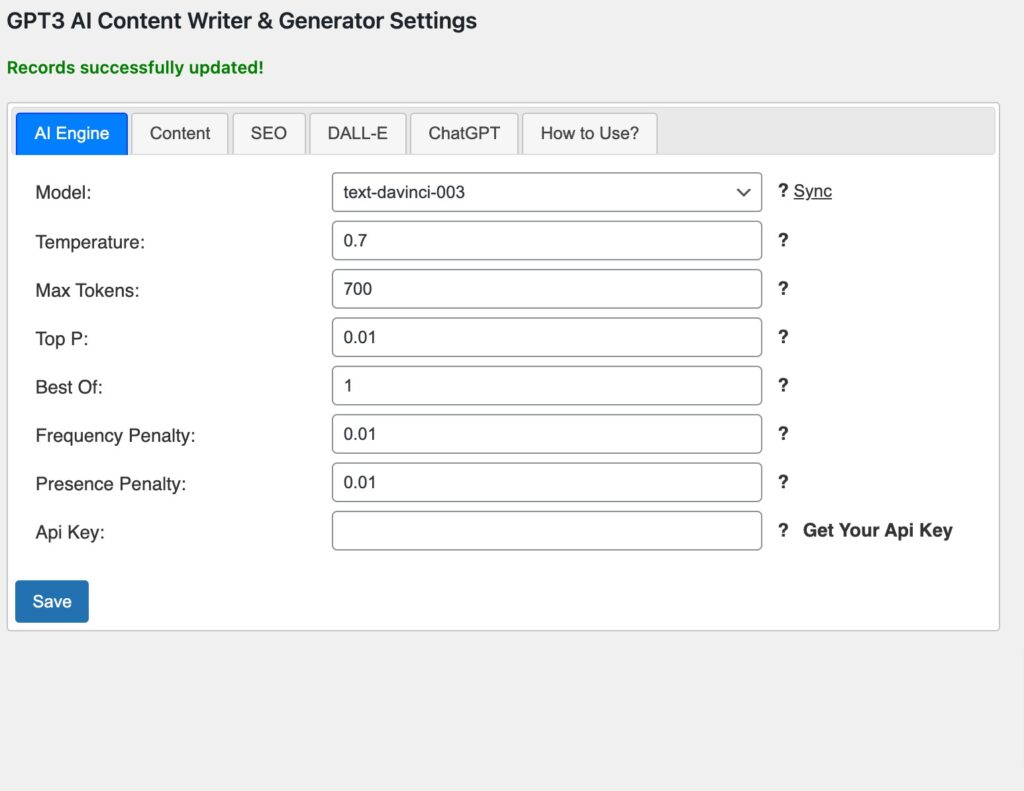Click the Temperature: label text
Image resolution: width=1024 pixels, height=791 pixels.
tap(90, 242)
